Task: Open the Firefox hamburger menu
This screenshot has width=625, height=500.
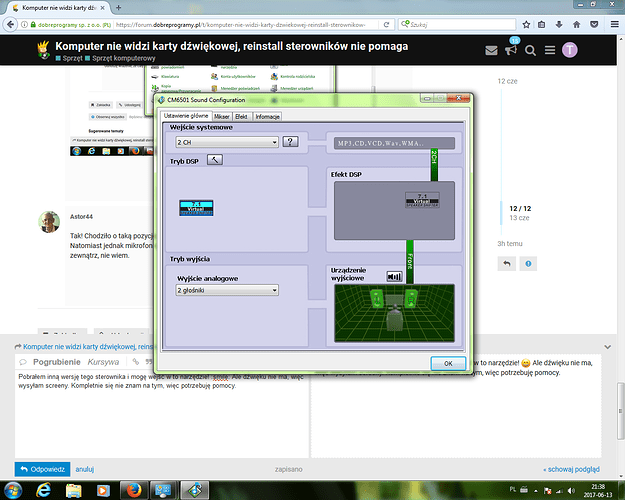Action: 615,25
